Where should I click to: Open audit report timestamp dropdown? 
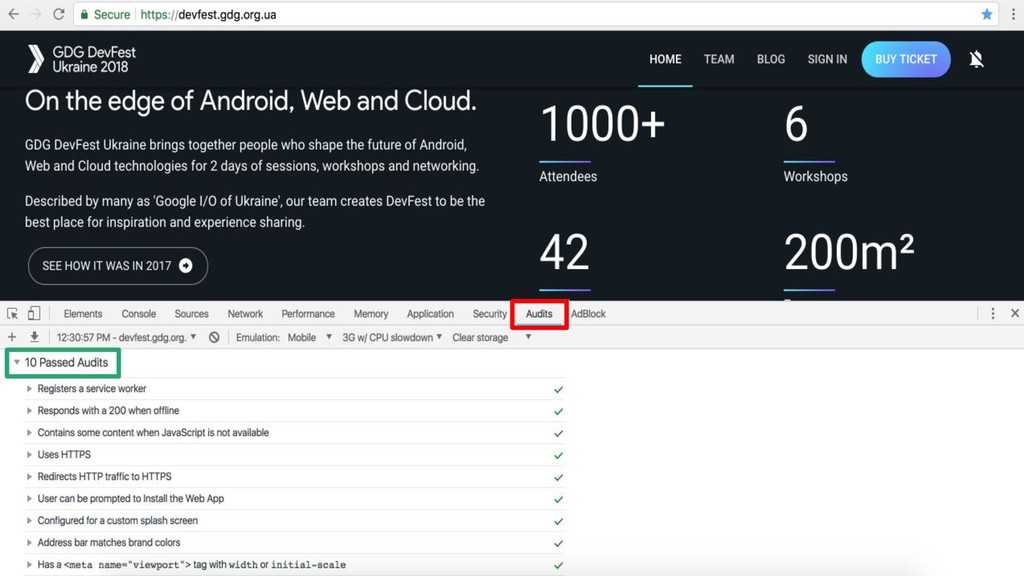[126, 338]
